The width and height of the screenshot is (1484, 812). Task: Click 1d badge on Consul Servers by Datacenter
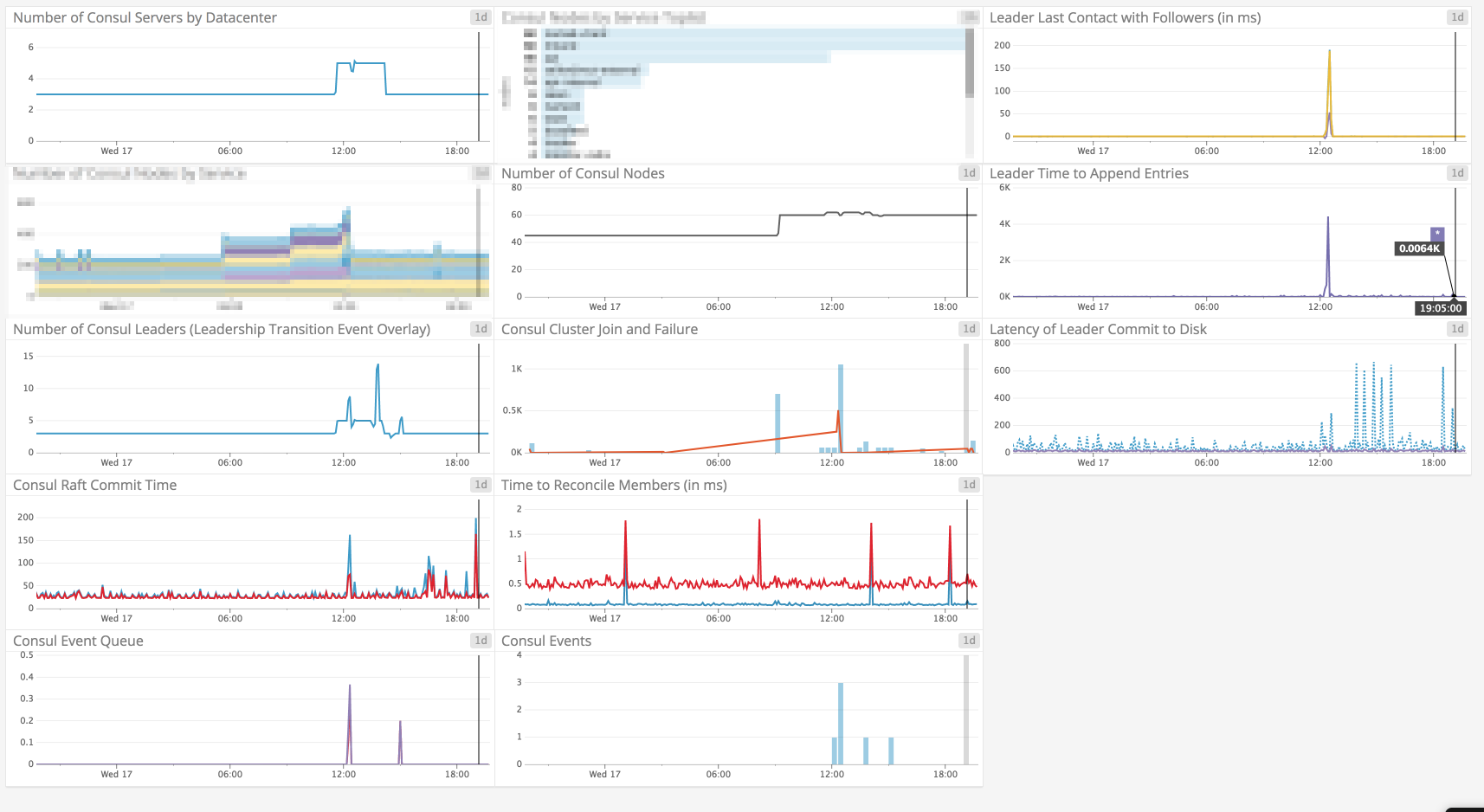pos(481,17)
